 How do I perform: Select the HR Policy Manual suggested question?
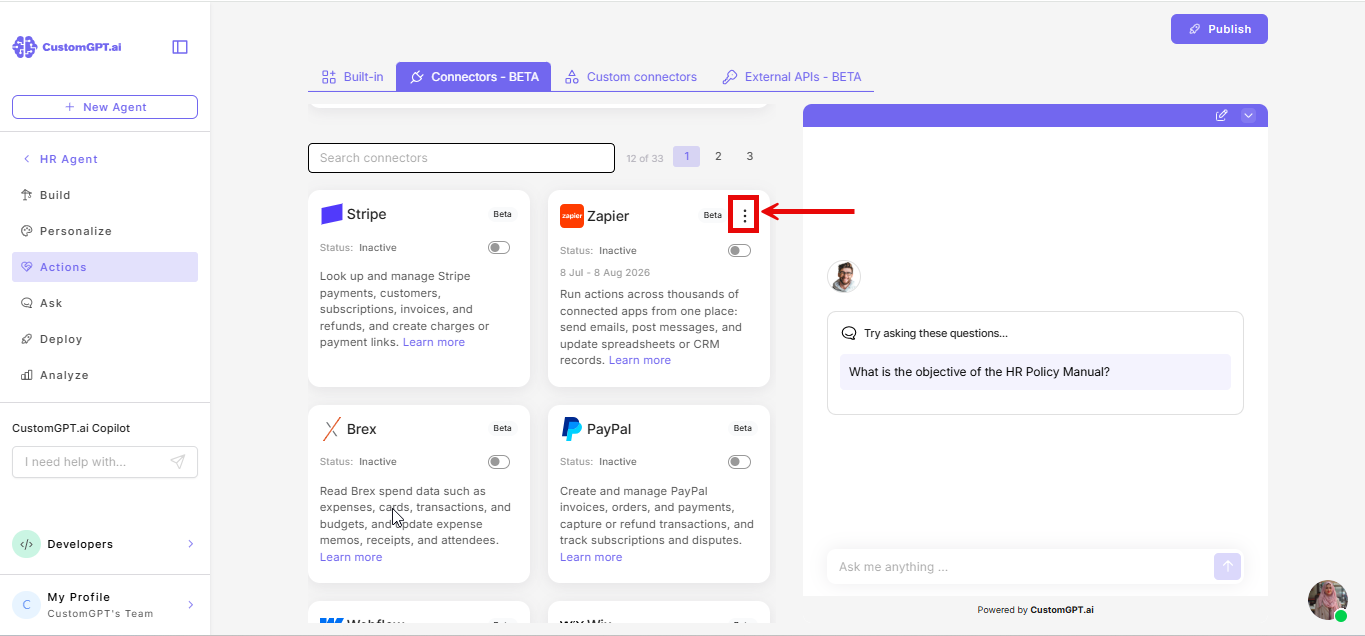coord(1035,372)
